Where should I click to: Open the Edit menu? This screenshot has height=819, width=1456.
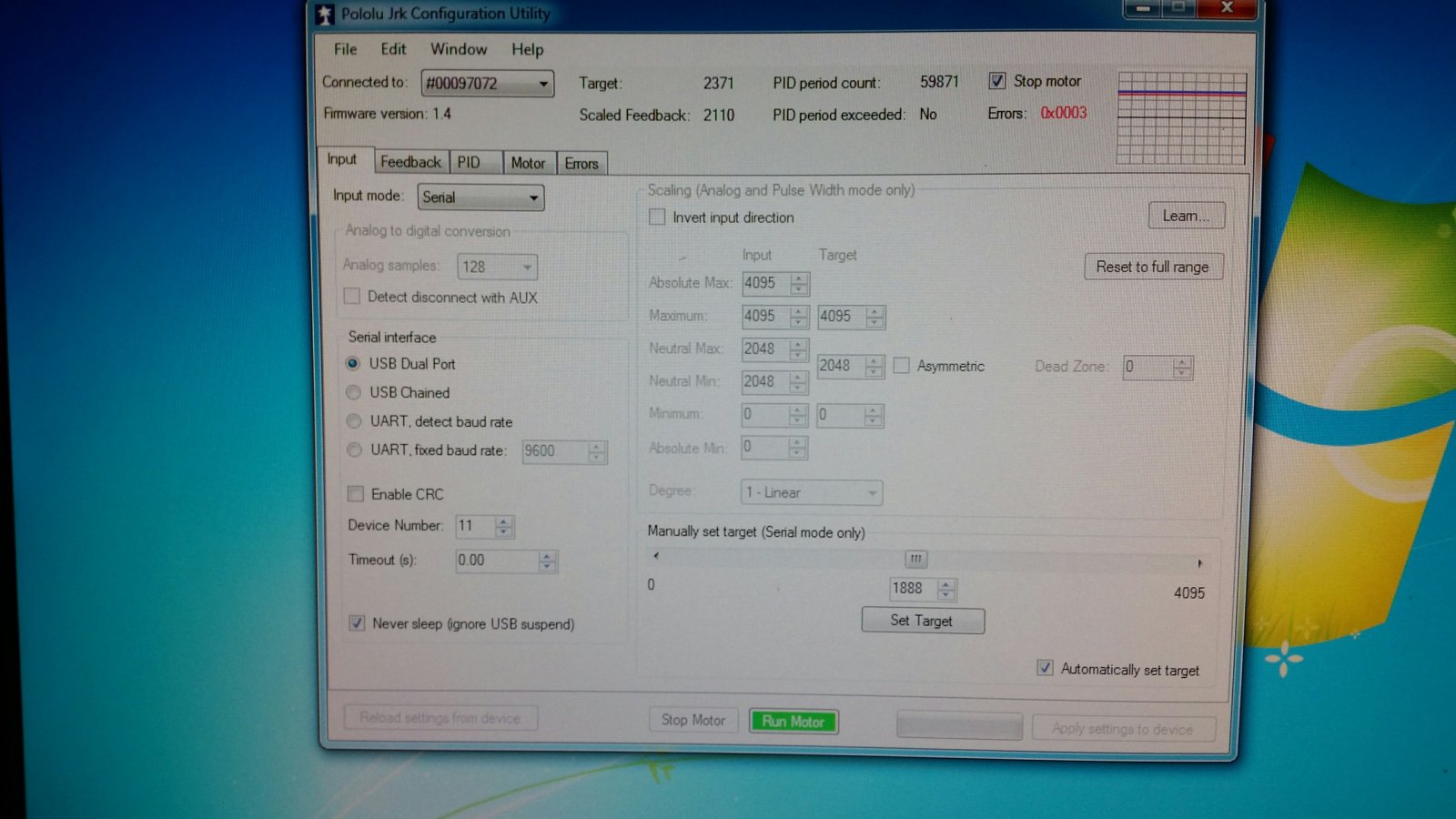[393, 49]
